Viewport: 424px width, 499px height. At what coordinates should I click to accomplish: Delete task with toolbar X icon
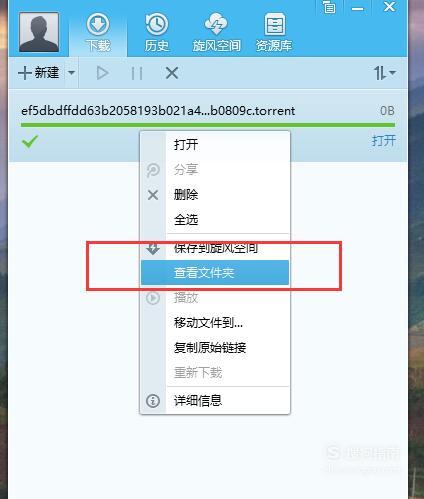pos(172,73)
